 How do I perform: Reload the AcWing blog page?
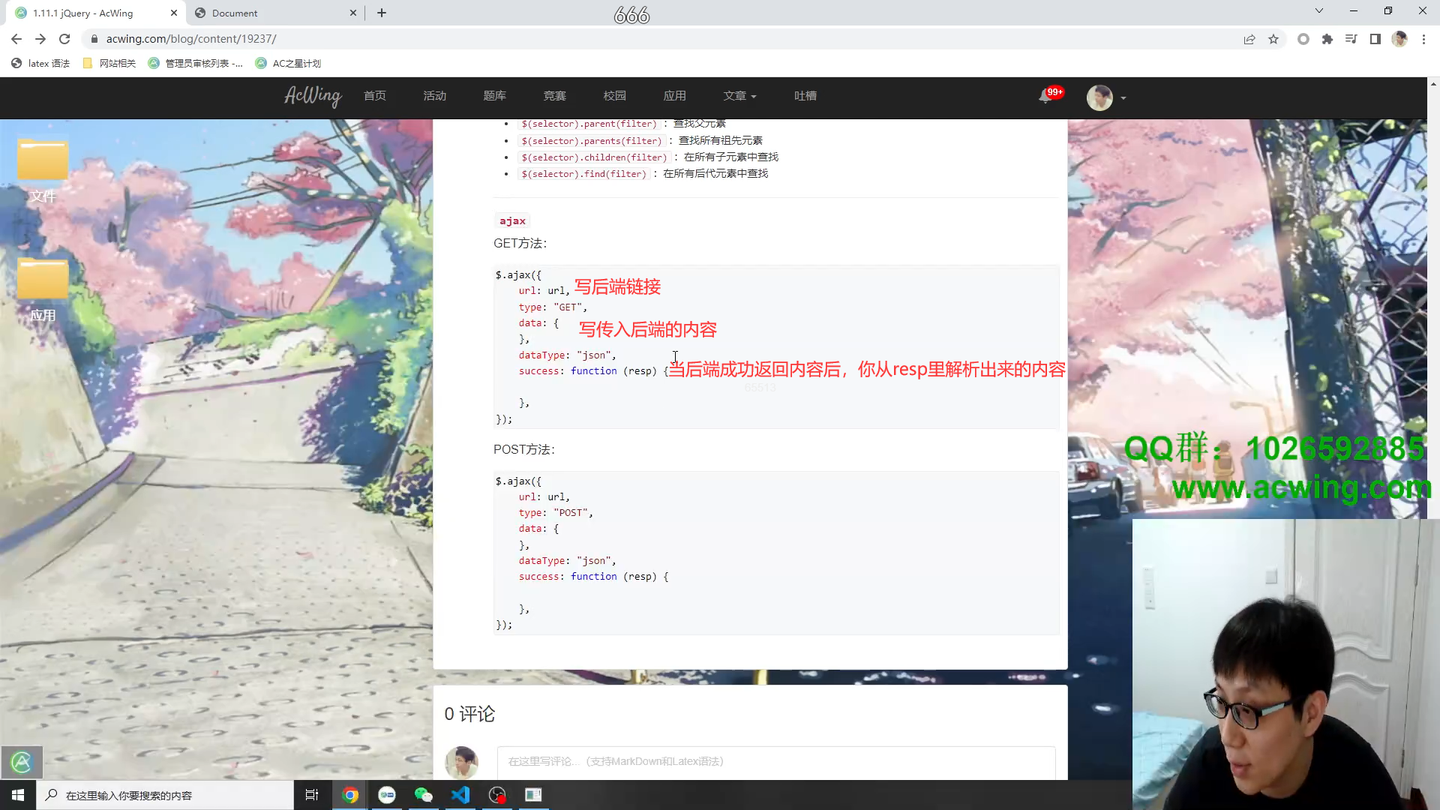click(65, 39)
